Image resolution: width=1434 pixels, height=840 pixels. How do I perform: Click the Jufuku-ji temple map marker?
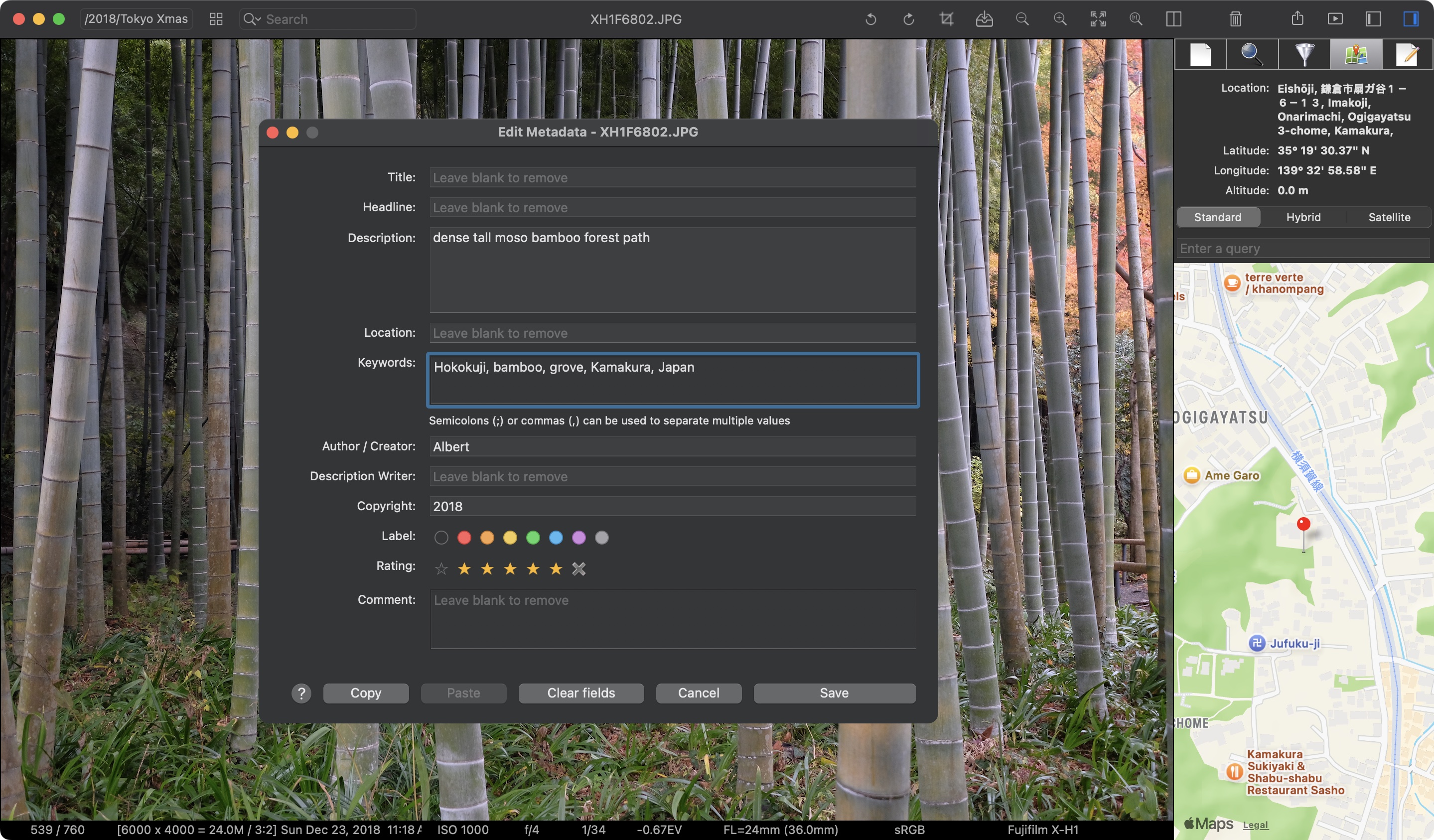[1257, 644]
